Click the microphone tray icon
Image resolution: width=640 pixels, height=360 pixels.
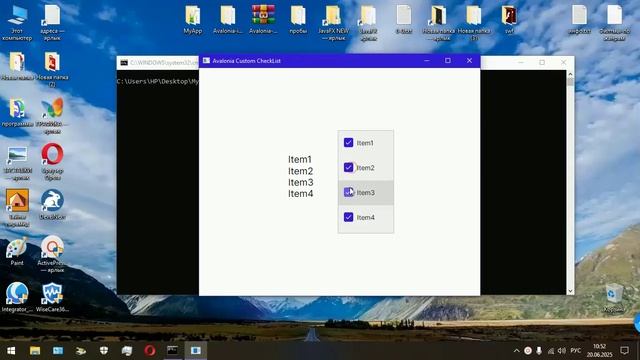[x=539, y=351]
